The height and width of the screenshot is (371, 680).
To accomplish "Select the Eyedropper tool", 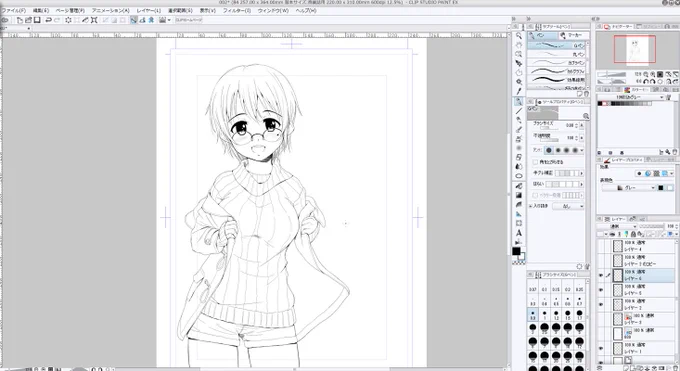I will tap(519, 91).
